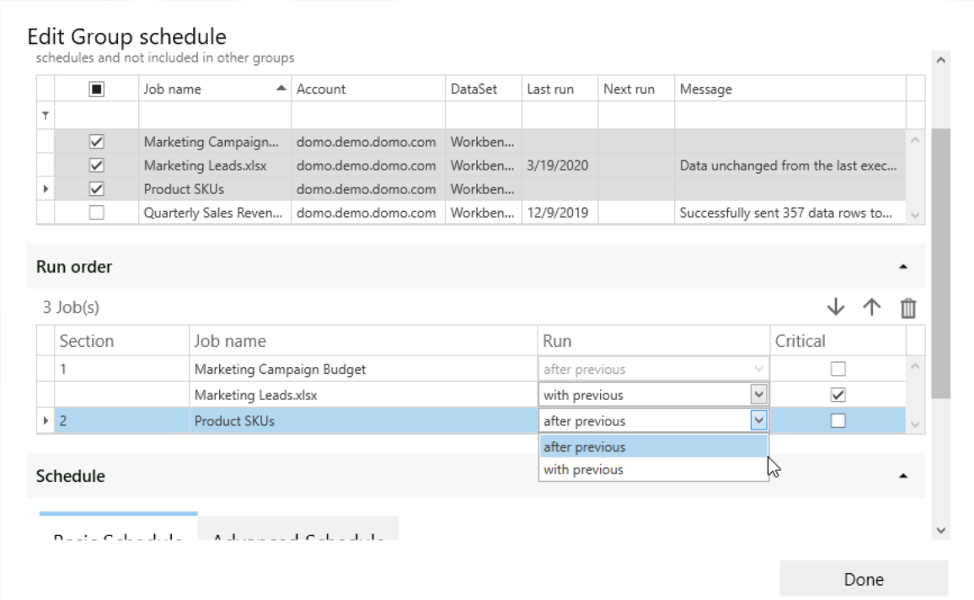
Task: Uncheck the Marketing Leads.xlsx job checkbox
Action: (96, 165)
